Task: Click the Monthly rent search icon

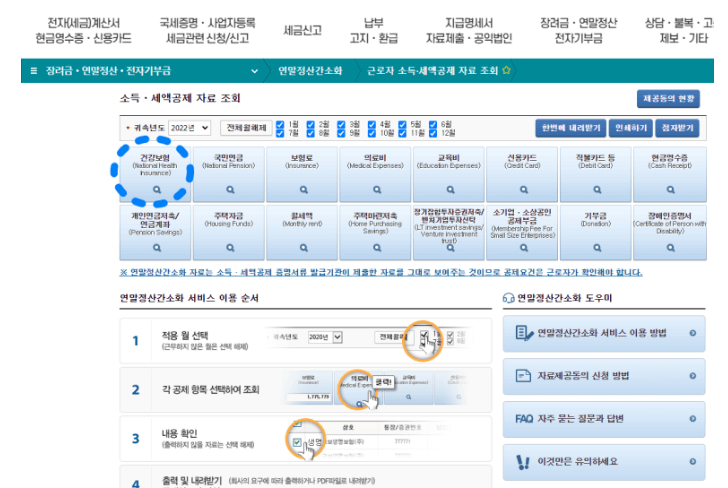Action: 304,248
